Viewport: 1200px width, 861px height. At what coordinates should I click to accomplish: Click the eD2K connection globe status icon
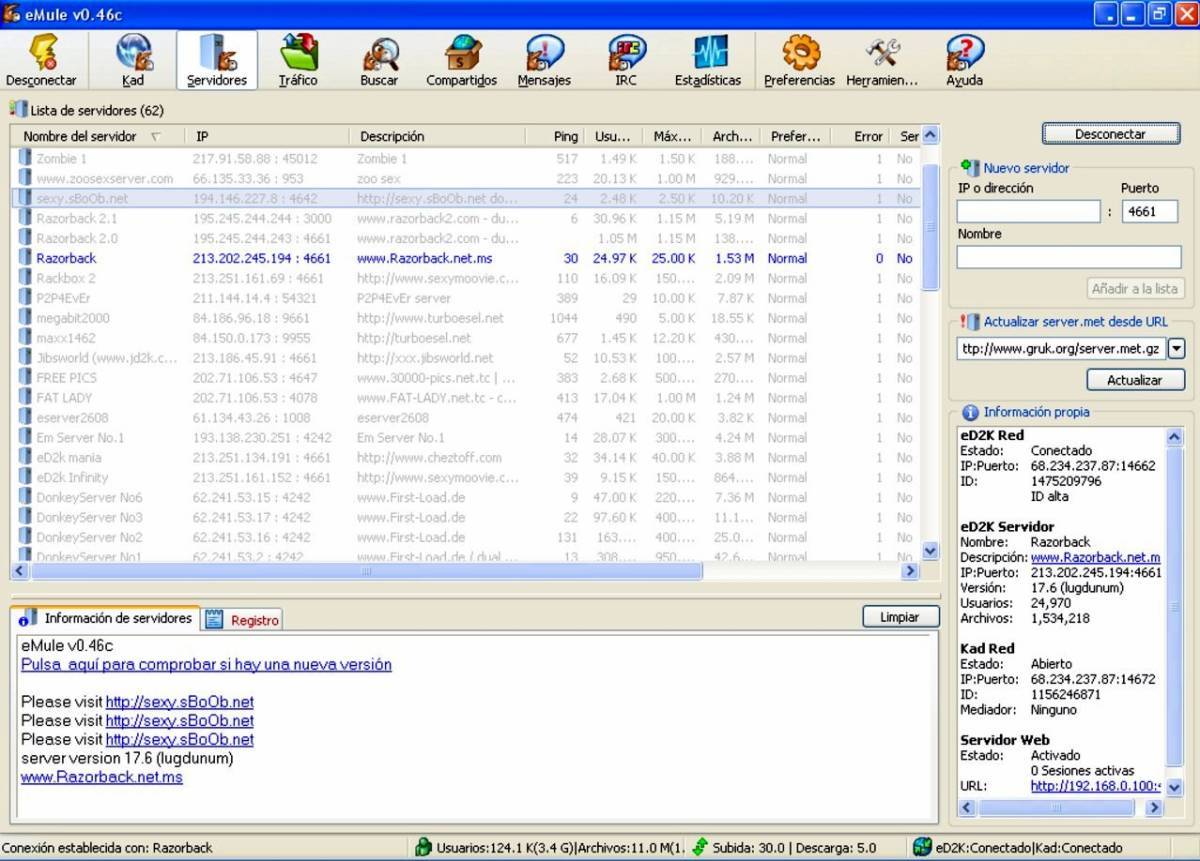point(922,848)
